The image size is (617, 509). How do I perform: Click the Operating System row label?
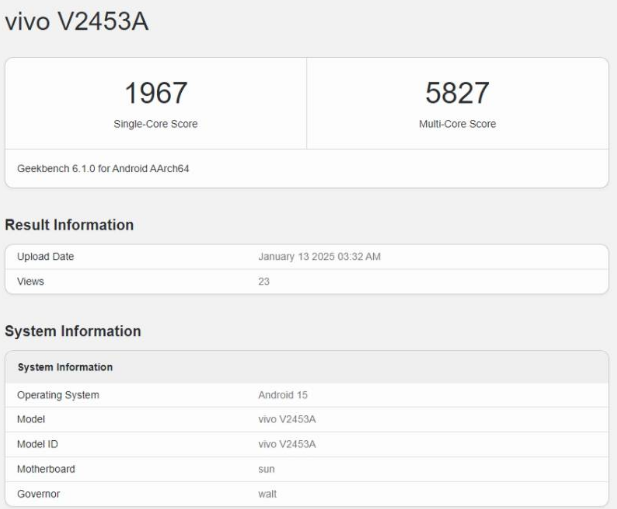click(x=58, y=395)
